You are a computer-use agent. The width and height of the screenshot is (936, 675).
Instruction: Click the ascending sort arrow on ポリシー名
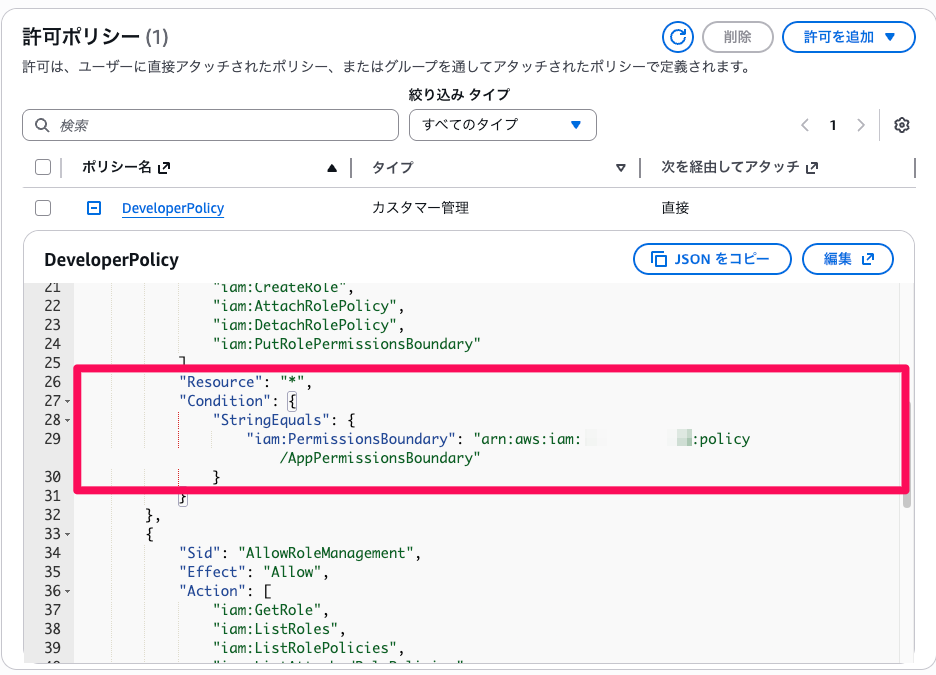pos(332,168)
